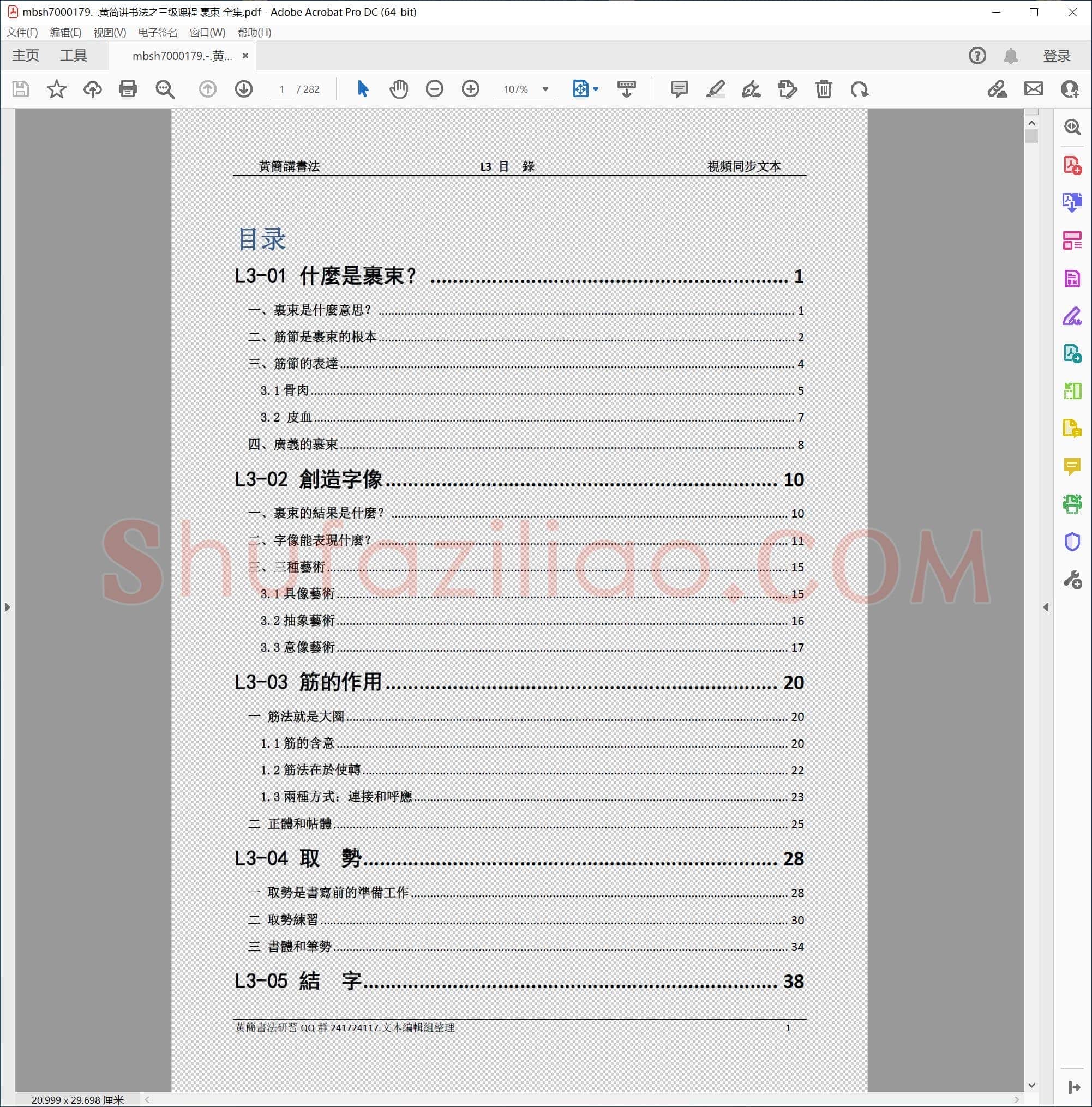
Task: Click the page number input field
Action: (281, 89)
